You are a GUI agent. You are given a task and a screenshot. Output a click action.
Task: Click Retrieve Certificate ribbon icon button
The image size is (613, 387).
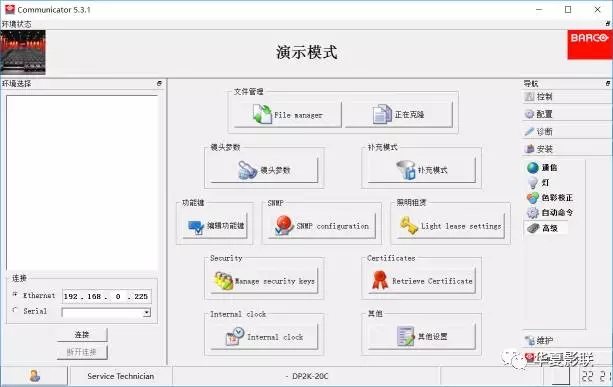pos(421,281)
